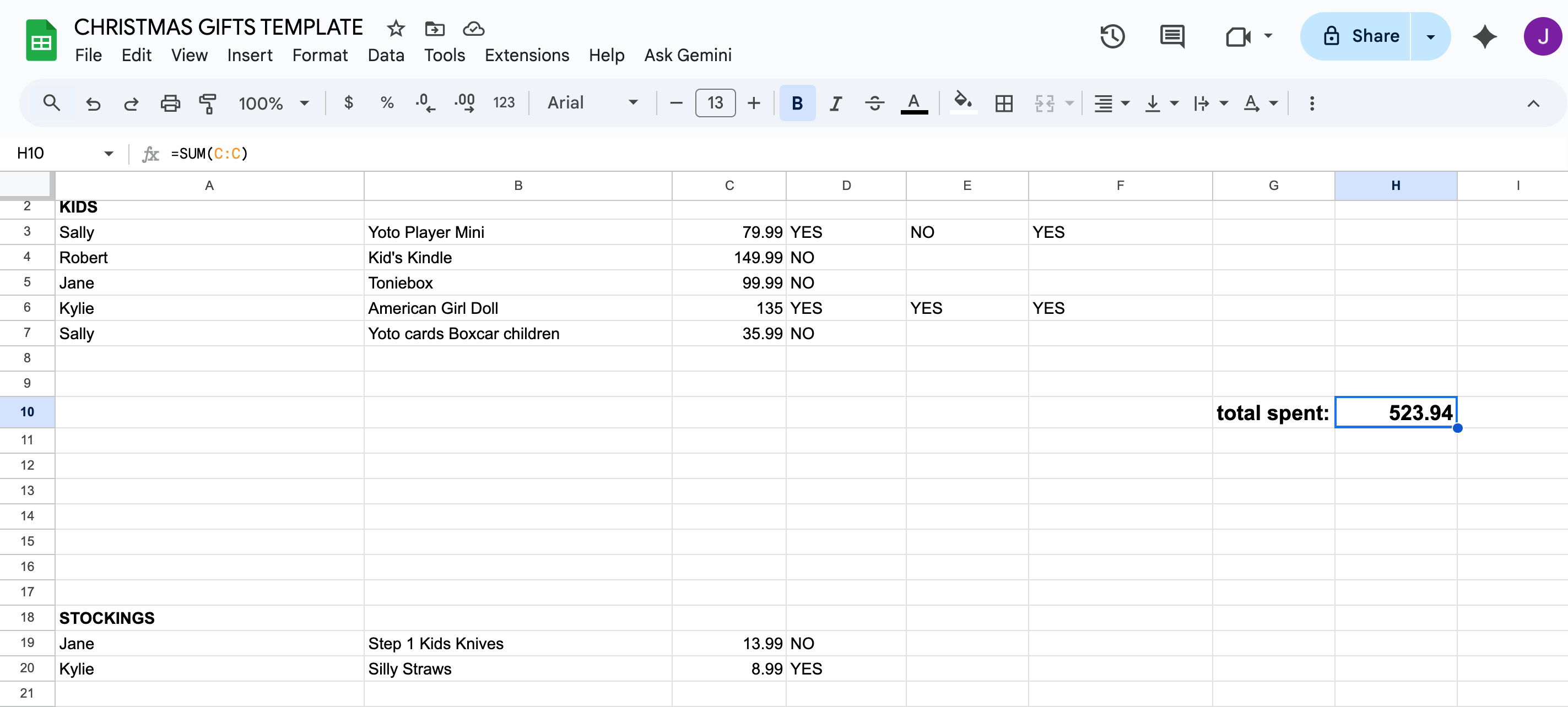1568x707 pixels.
Task: Open the fill color bucket
Action: point(963,102)
